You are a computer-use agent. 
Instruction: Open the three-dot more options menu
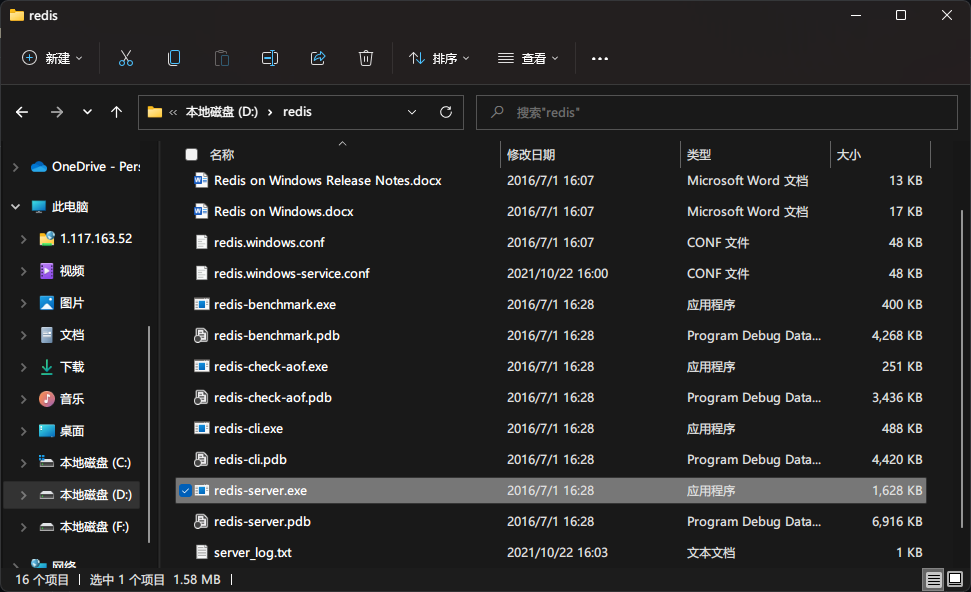(599, 58)
